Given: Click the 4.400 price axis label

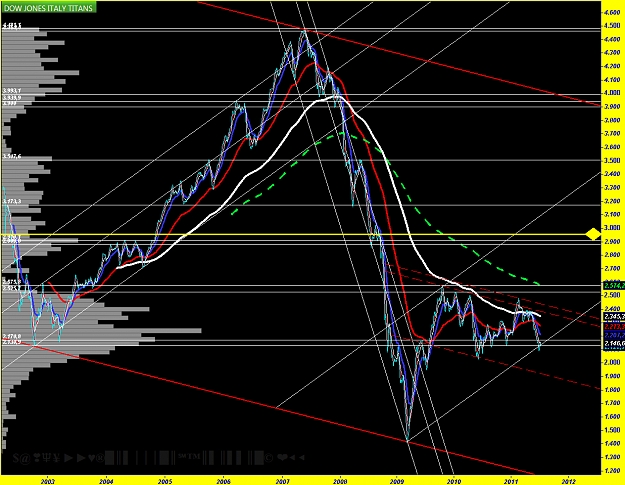Looking at the screenshot, I should pyautogui.click(x=612, y=39).
